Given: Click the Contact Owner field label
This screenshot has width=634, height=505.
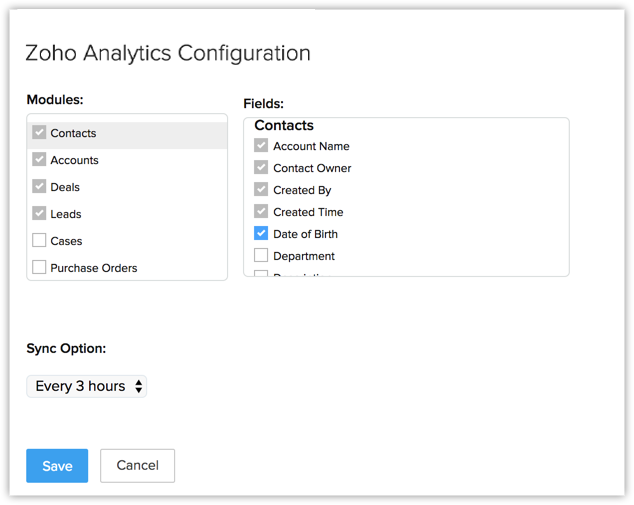Looking at the screenshot, I should tap(312, 168).
